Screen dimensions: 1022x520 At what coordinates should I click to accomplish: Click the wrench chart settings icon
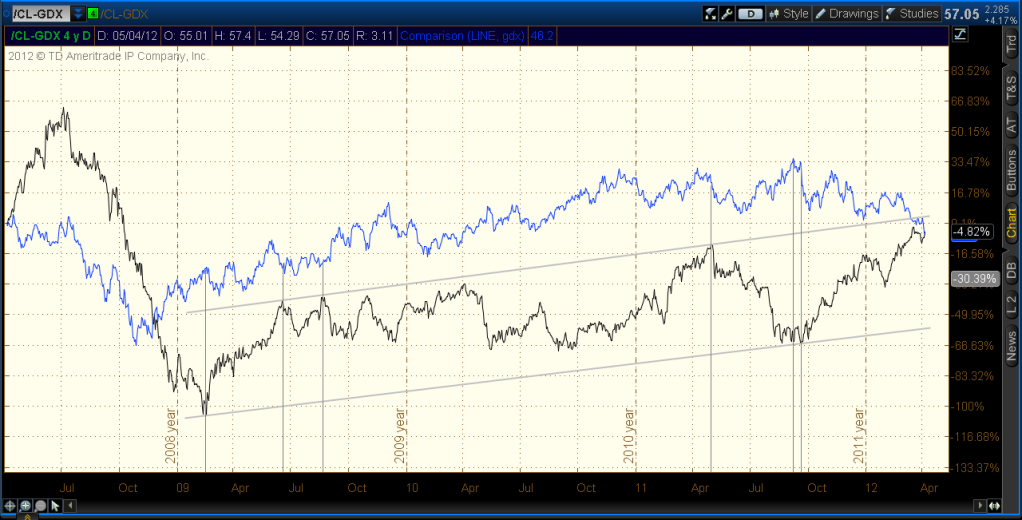tap(727, 14)
